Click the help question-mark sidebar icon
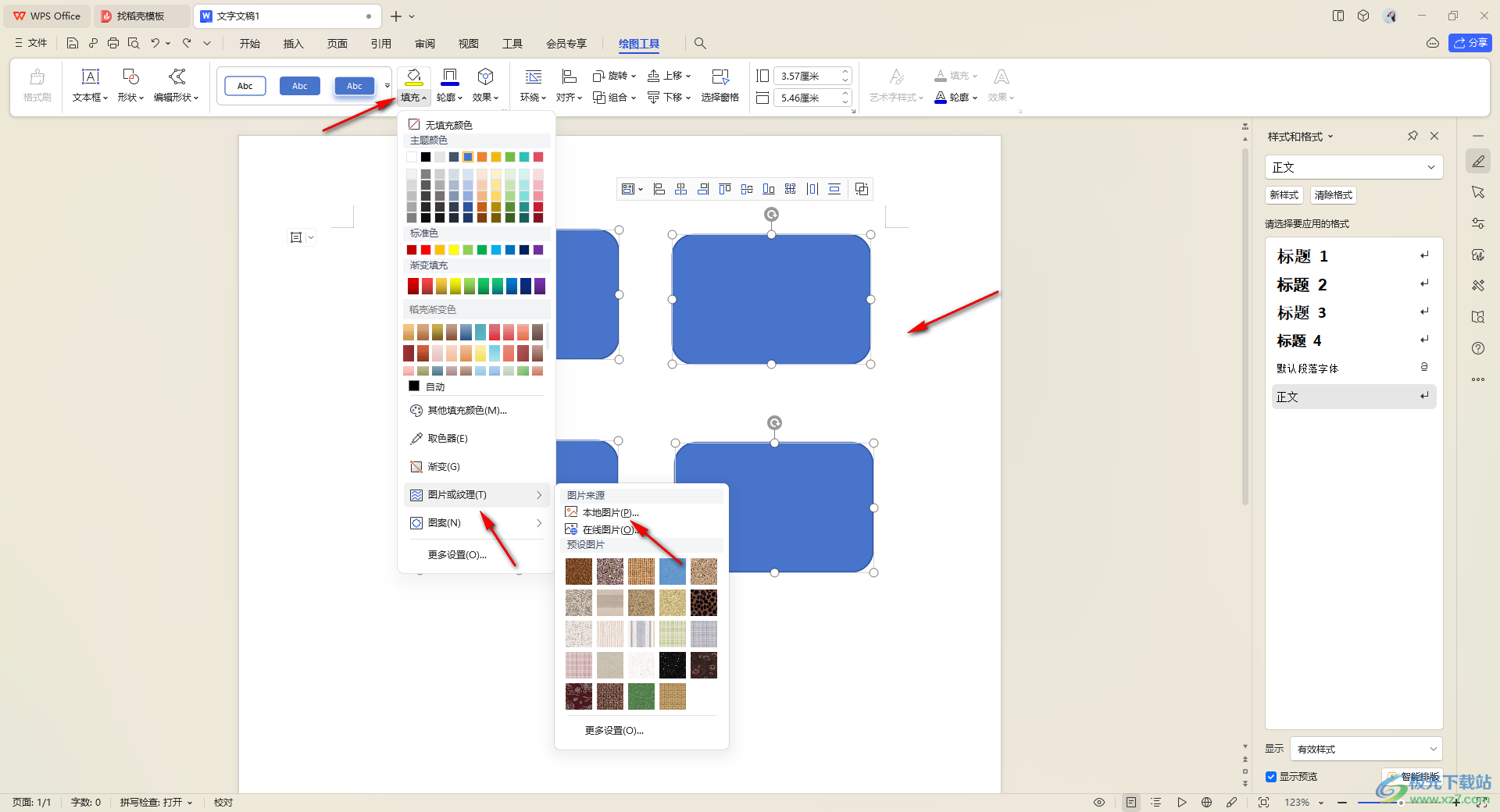 coord(1478,348)
